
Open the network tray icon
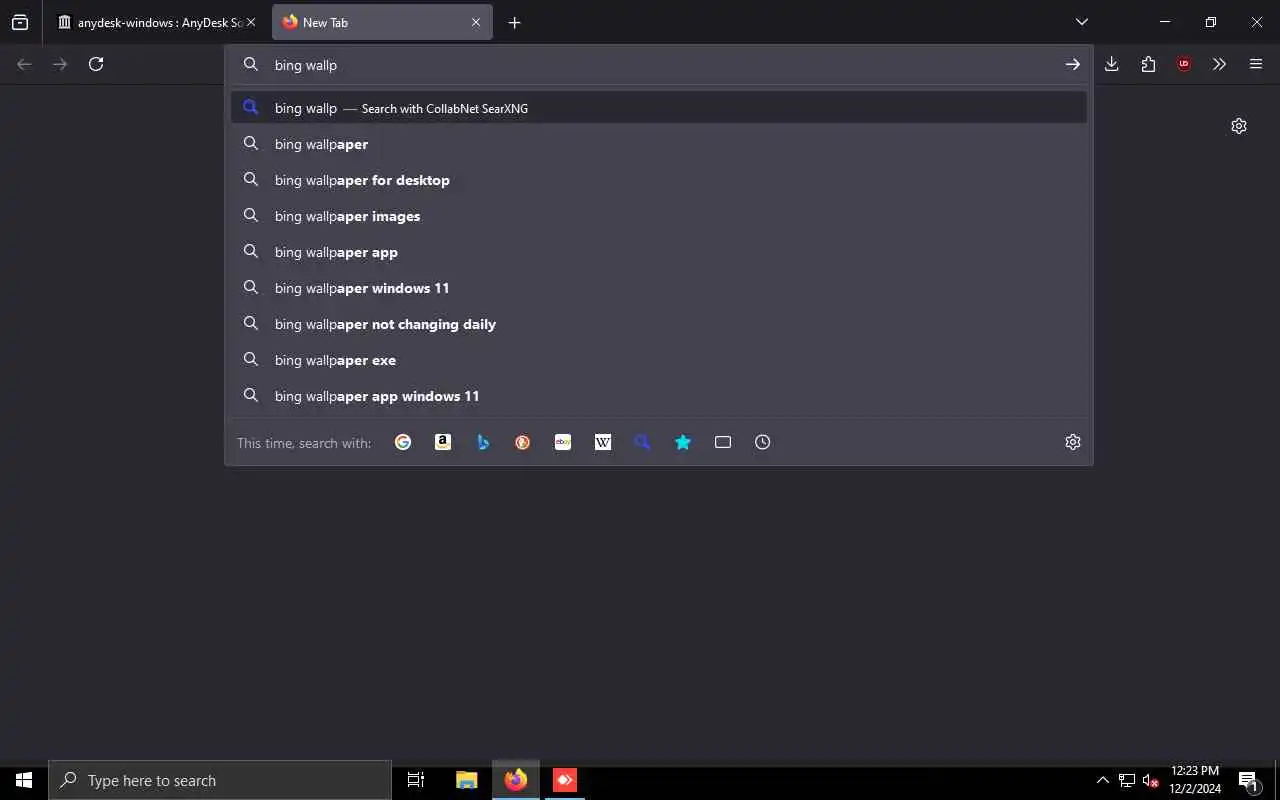(x=1127, y=780)
